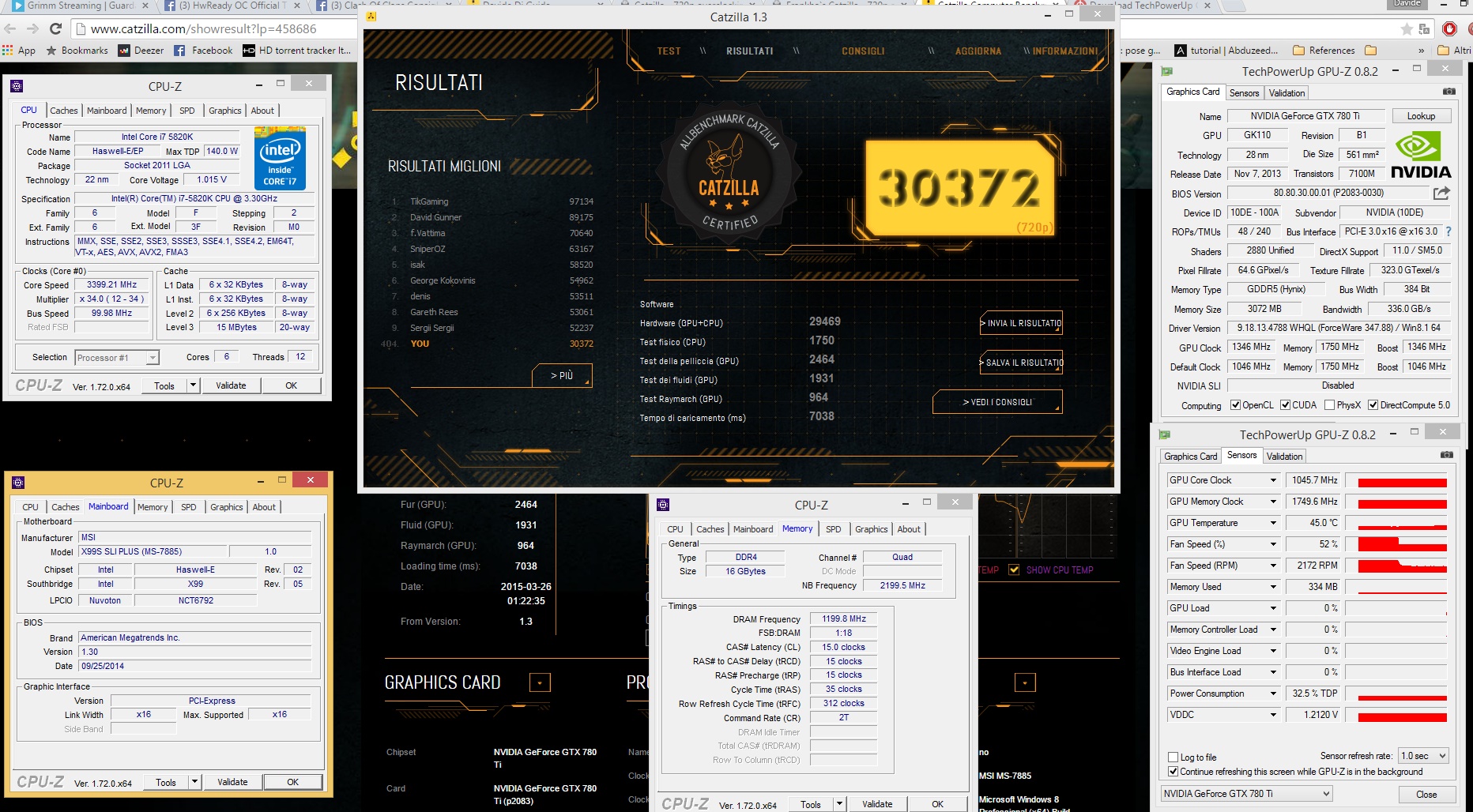Toggle Continue refreshing in background checkbox
Screen dimensions: 1473x812
click(1174, 772)
